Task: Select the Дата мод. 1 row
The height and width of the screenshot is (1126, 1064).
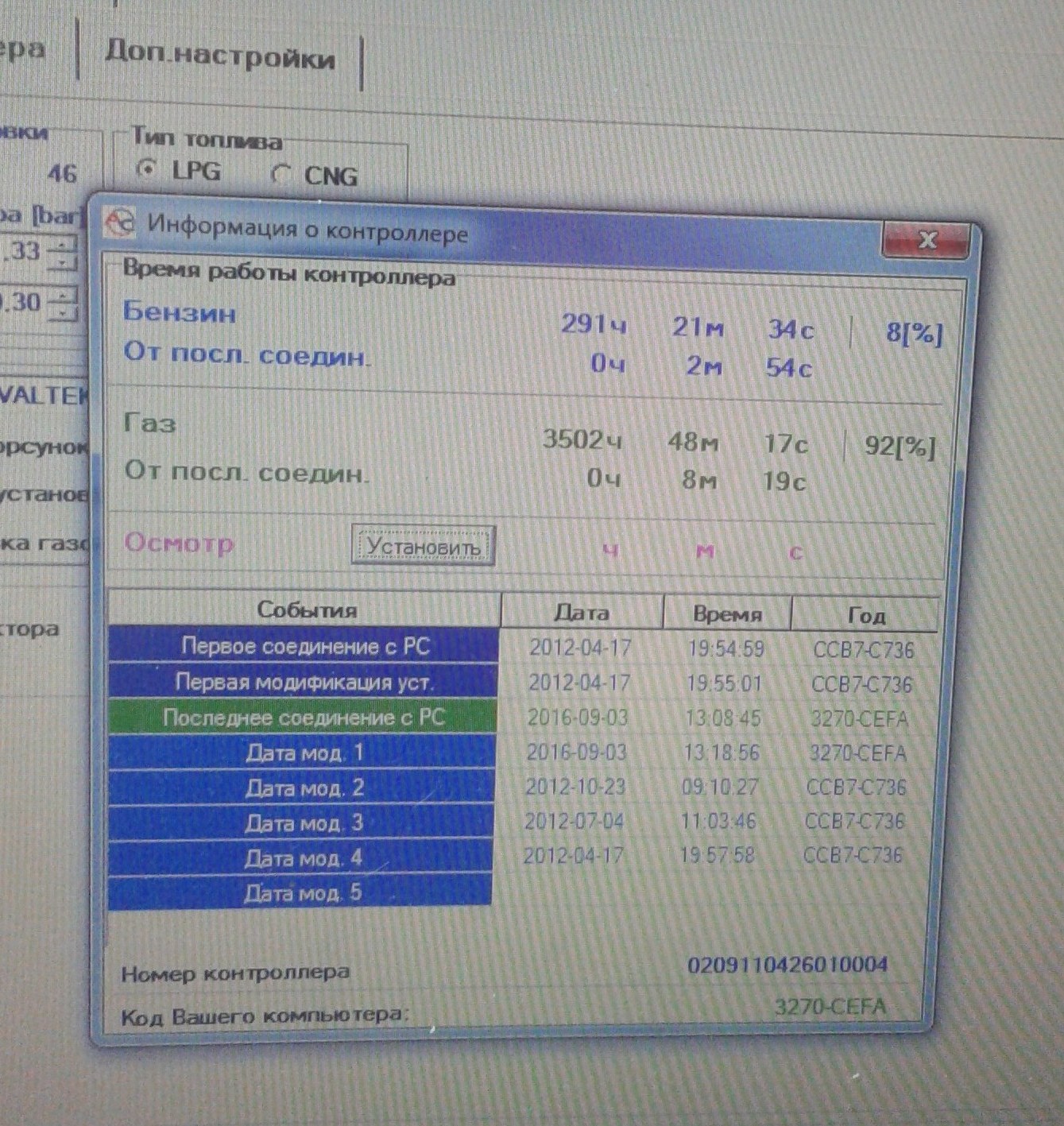Action: 302,752
